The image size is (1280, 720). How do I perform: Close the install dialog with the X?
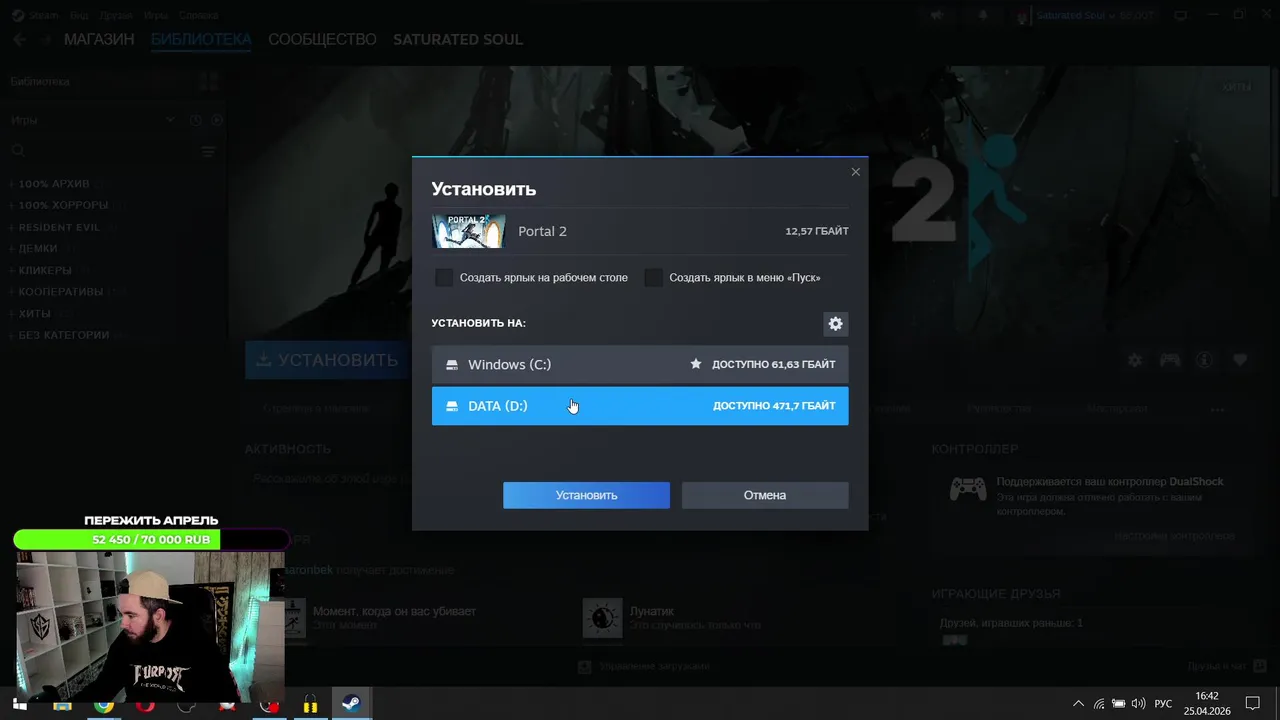(855, 172)
